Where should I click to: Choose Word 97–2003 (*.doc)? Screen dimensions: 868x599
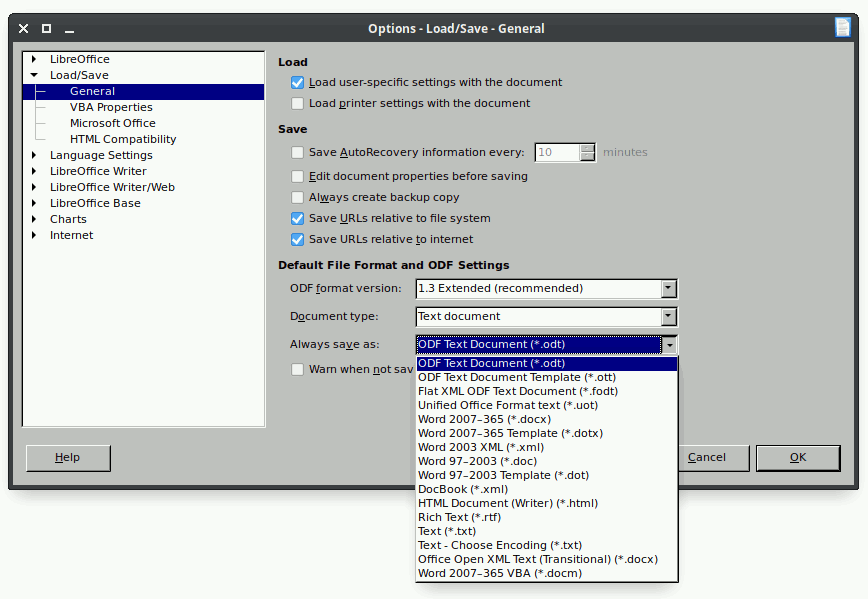click(546, 461)
